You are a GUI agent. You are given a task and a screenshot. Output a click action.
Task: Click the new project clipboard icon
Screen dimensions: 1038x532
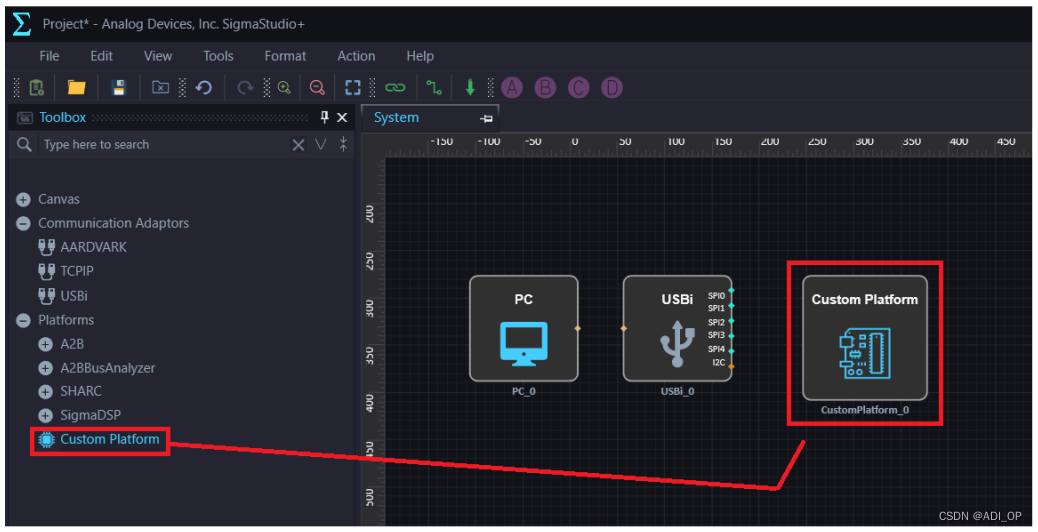[37, 87]
